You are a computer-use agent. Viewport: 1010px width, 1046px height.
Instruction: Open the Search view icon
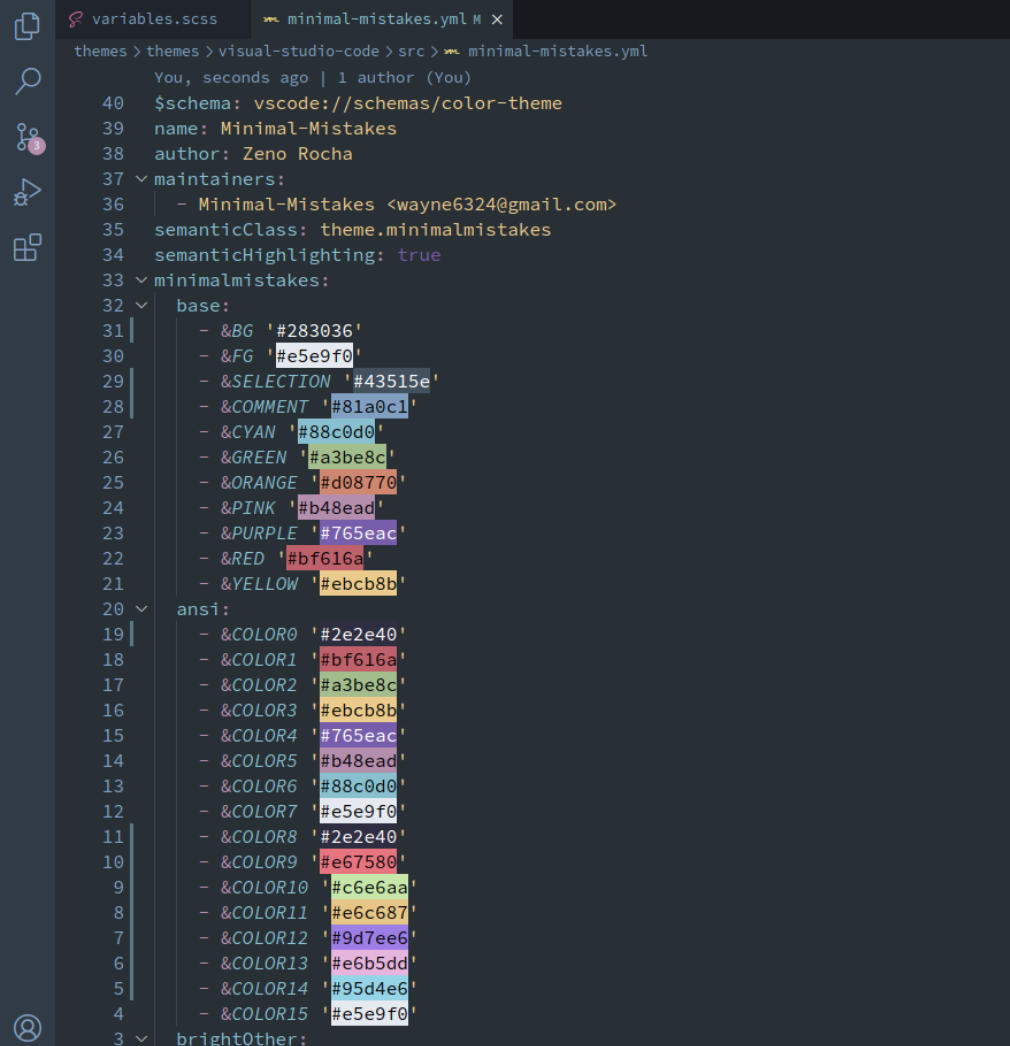coord(27,81)
